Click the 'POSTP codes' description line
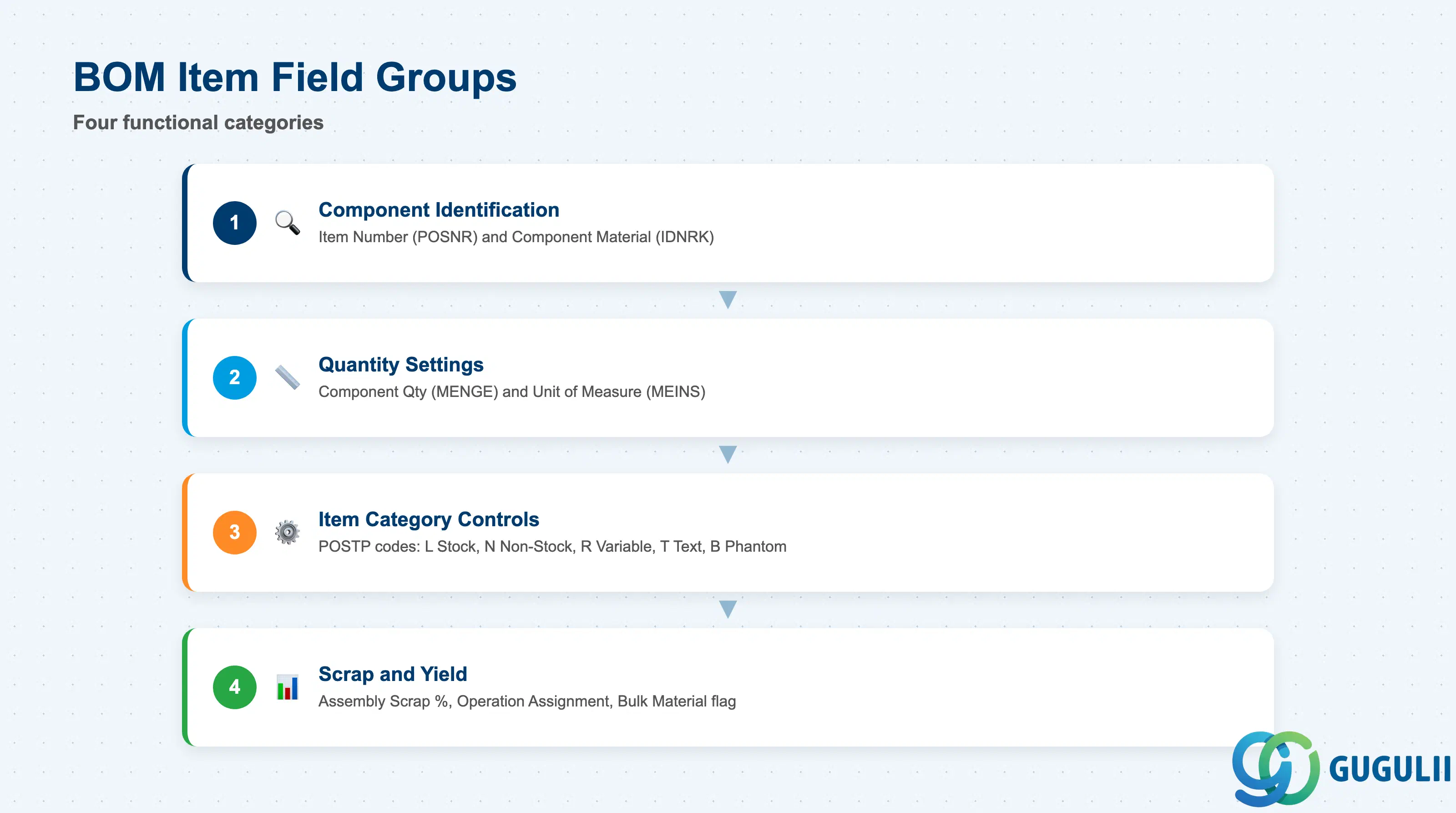 pos(552,547)
